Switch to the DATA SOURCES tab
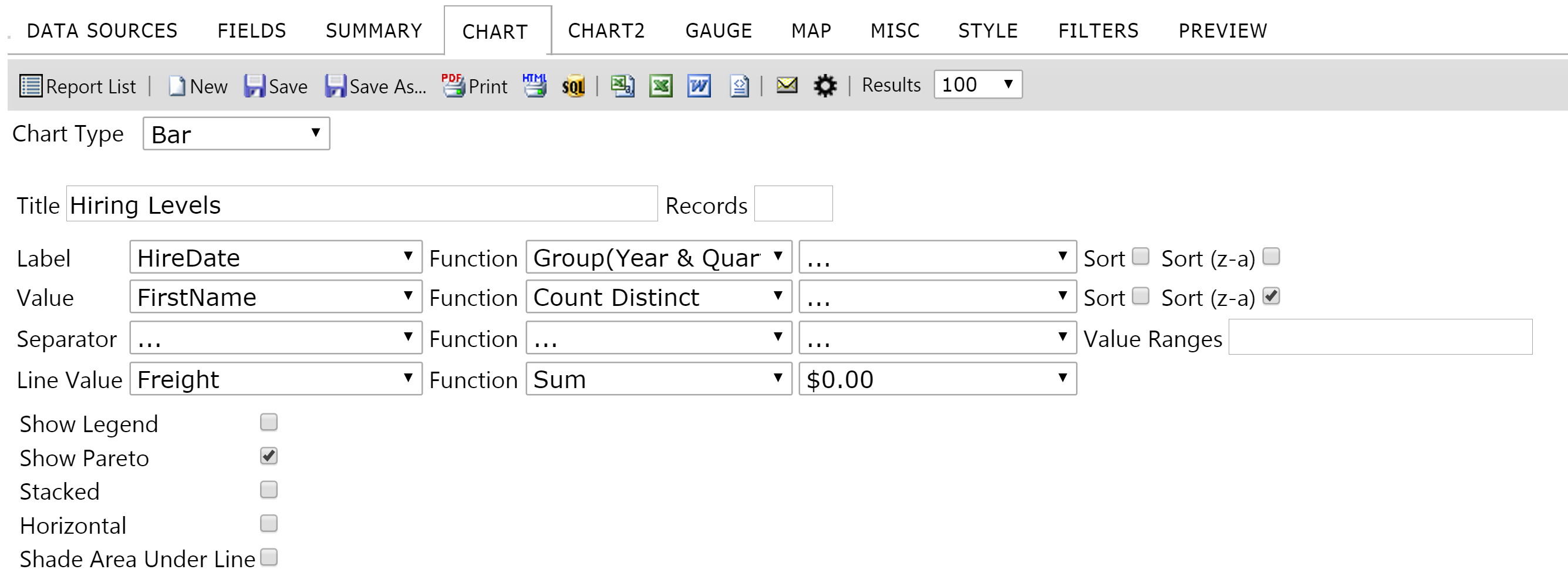Screen dimensions: 1568x576 coord(102,31)
